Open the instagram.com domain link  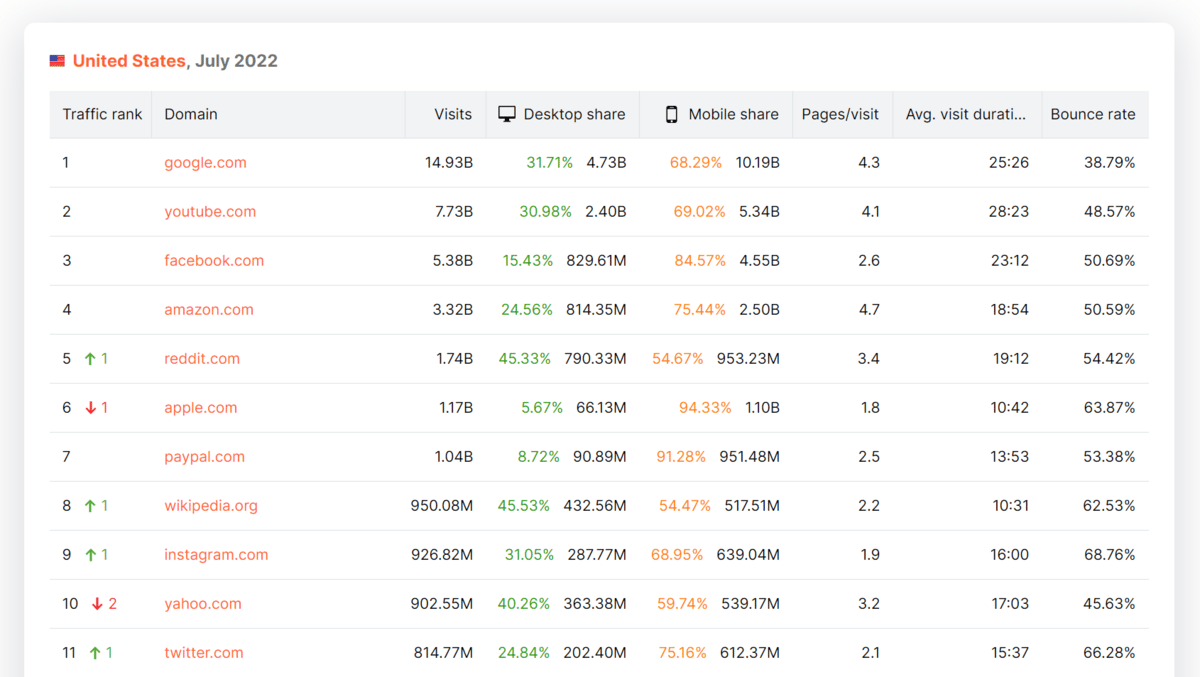216,554
